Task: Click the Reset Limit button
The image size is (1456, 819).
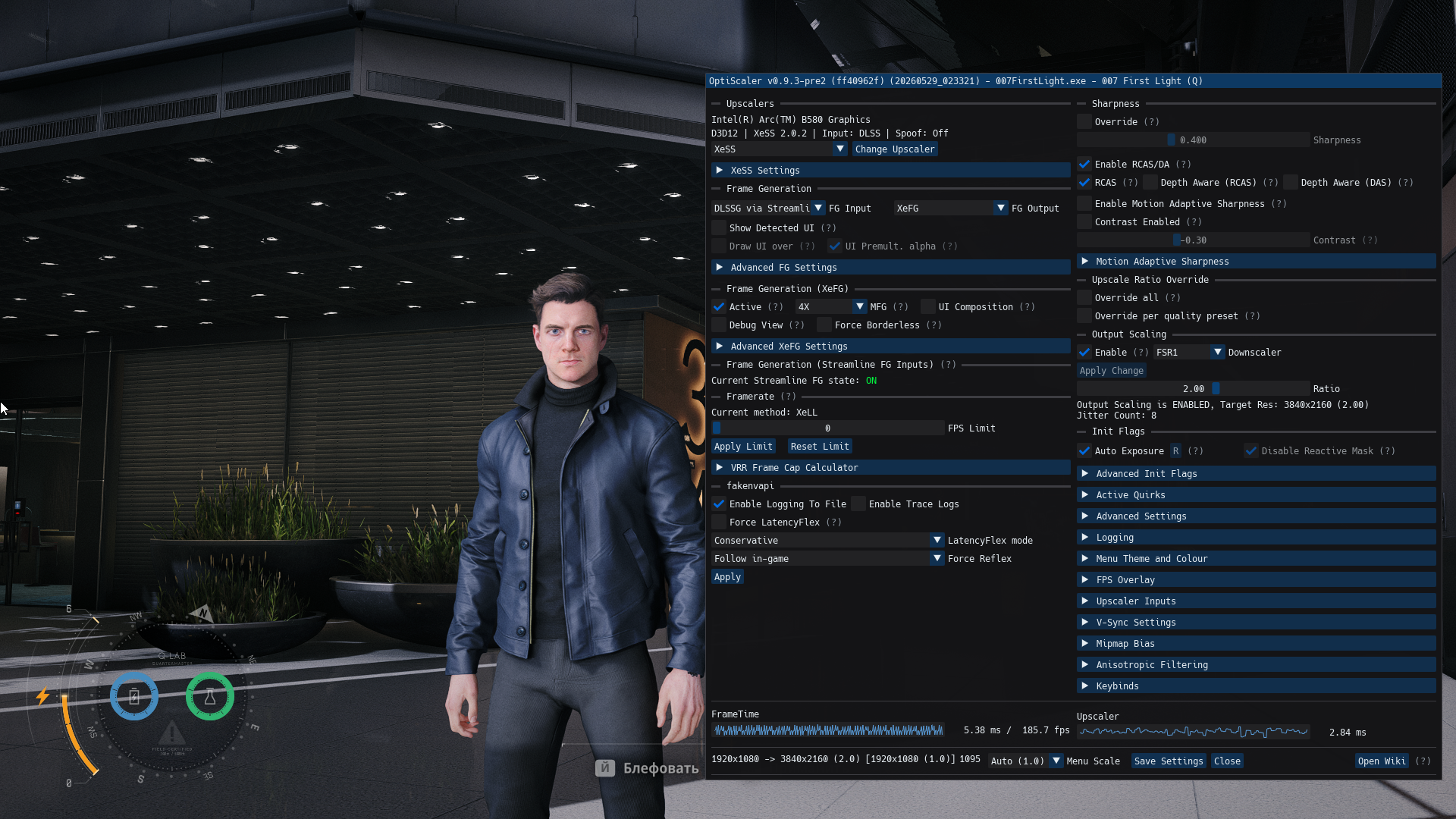Action: (x=820, y=447)
